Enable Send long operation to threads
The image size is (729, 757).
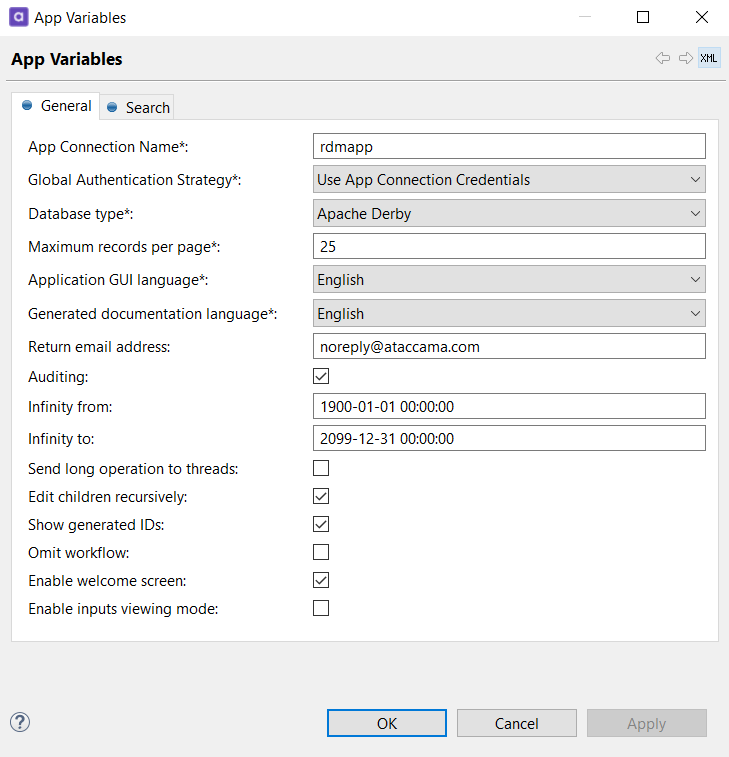click(x=321, y=468)
